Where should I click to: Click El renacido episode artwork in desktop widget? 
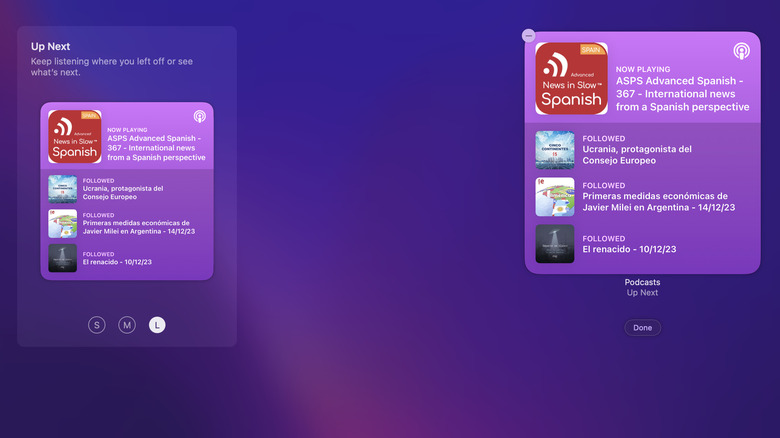[555, 244]
